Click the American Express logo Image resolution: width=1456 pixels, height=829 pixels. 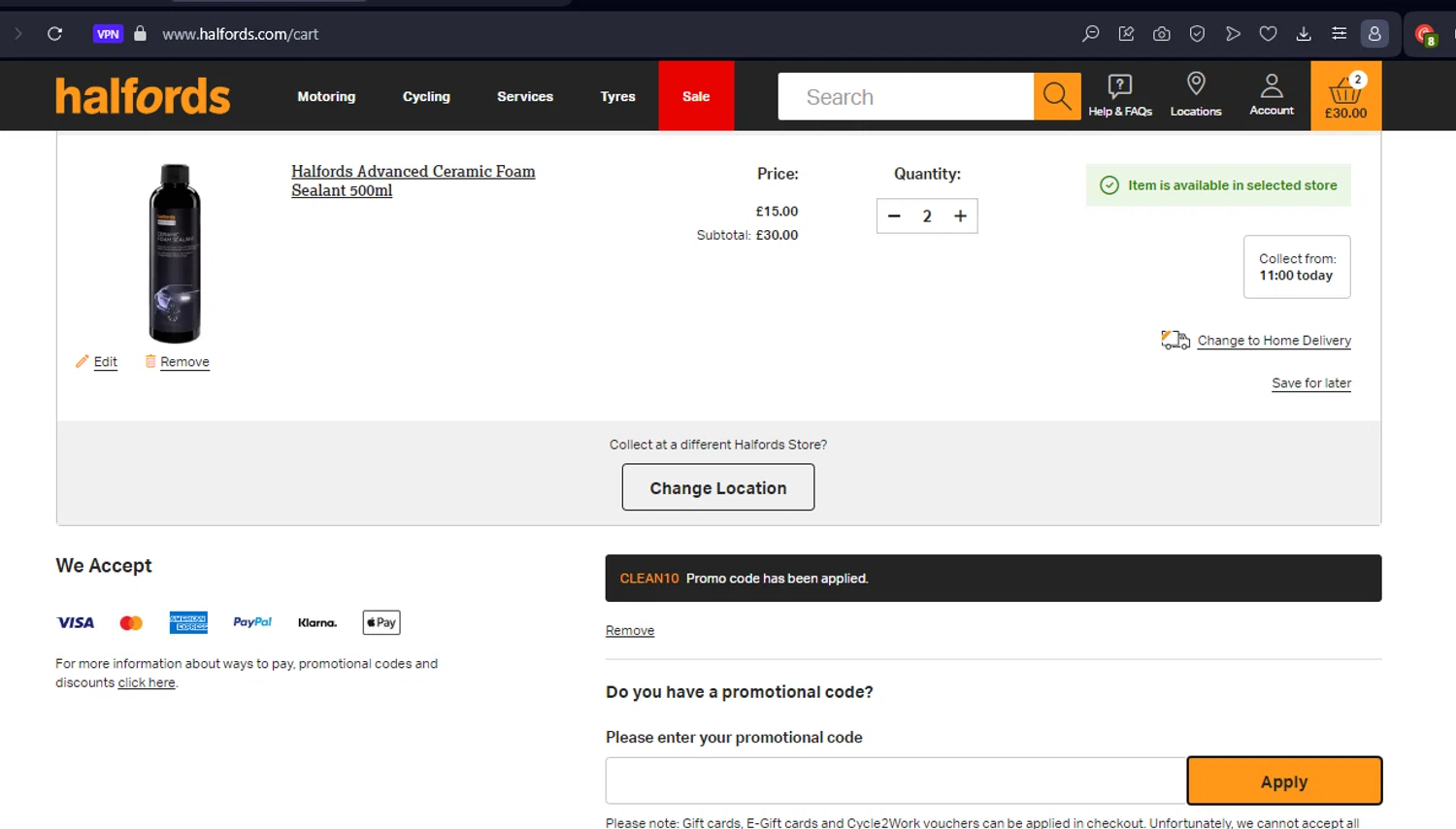point(188,622)
